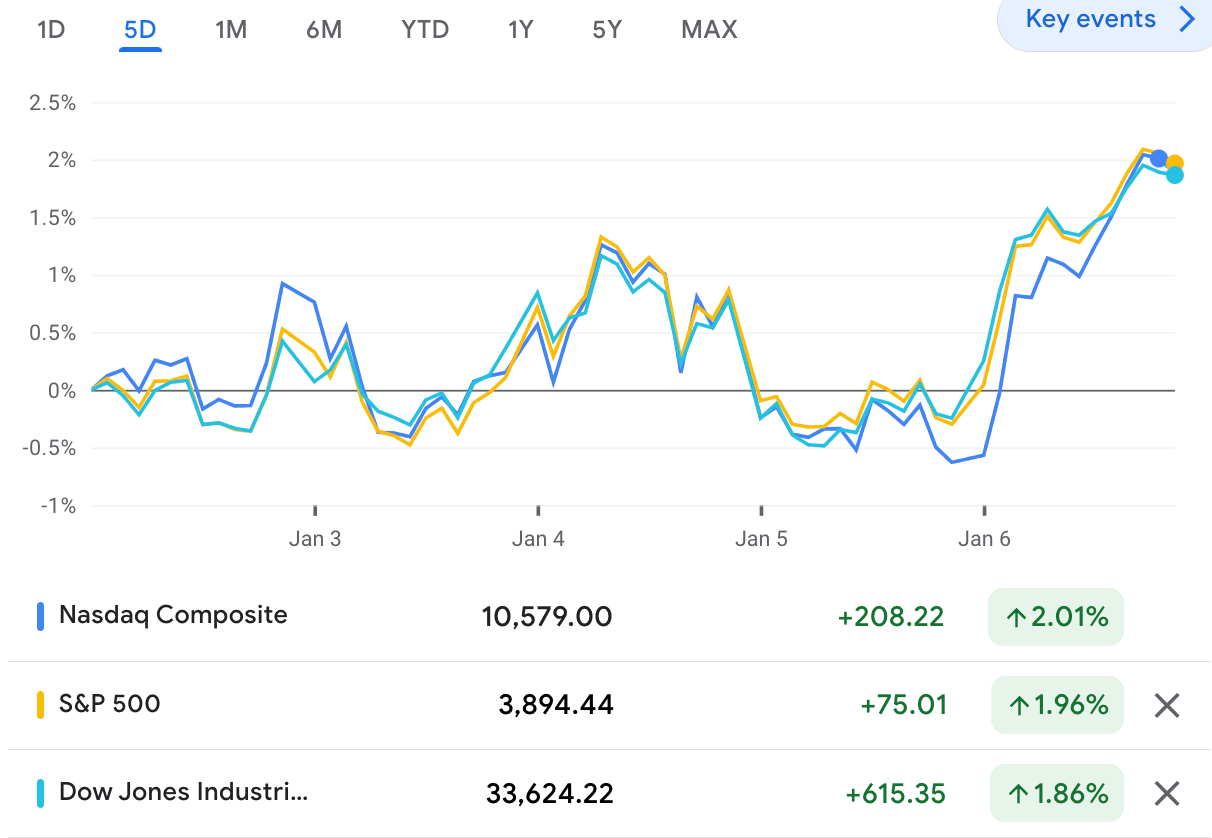The height and width of the screenshot is (838, 1212).
Task: Click the Nasdaq point change +208.22
Action: pyautogui.click(x=891, y=617)
